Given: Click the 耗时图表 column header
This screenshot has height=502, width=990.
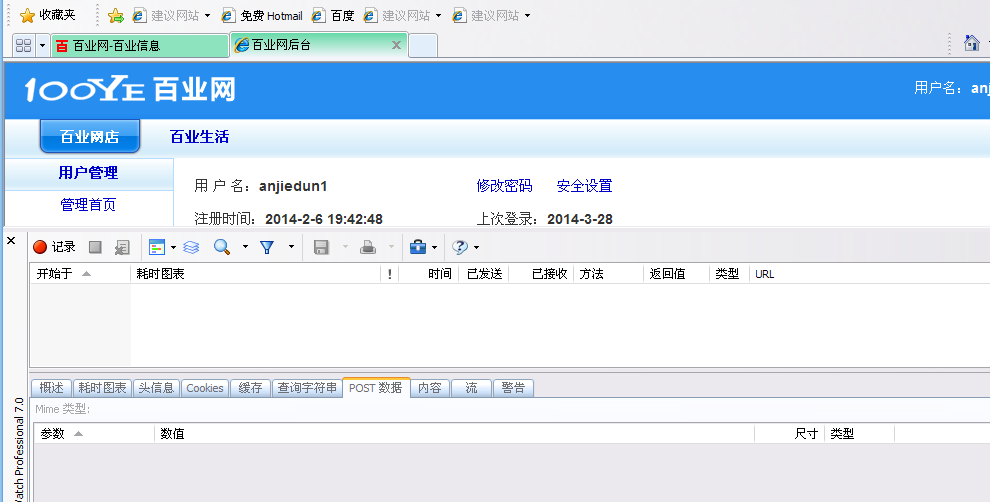Looking at the screenshot, I should (255, 273).
